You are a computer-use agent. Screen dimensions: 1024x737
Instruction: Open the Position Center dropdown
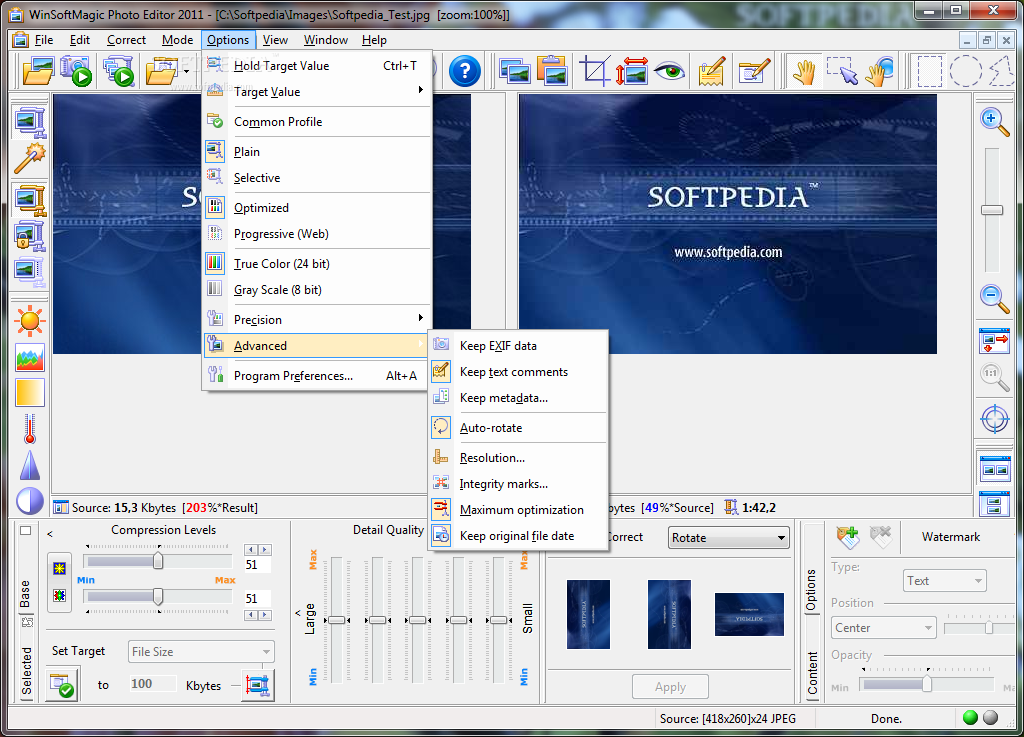[x=884, y=628]
